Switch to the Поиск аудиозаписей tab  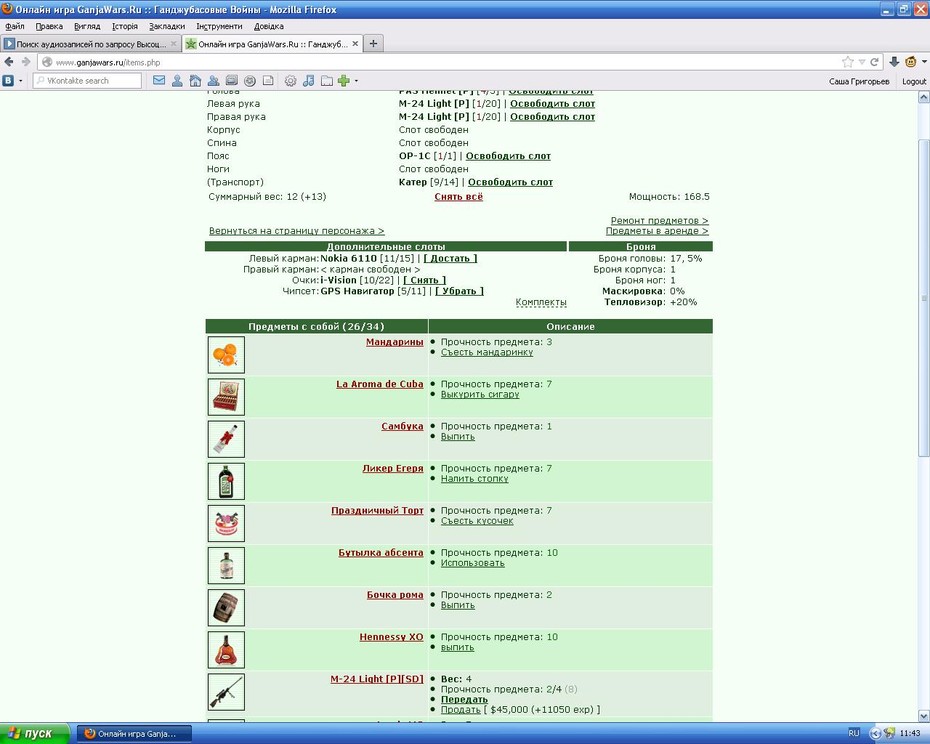click(x=91, y=44)
